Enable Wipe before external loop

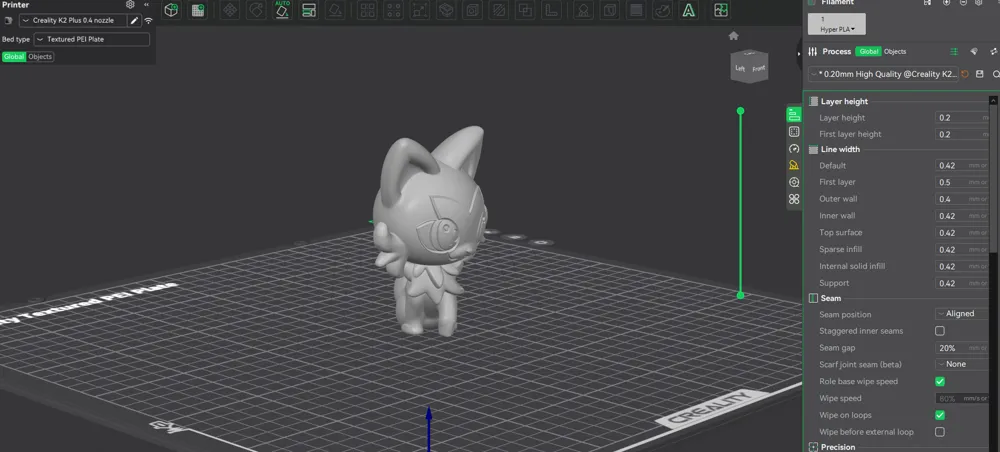939,432
